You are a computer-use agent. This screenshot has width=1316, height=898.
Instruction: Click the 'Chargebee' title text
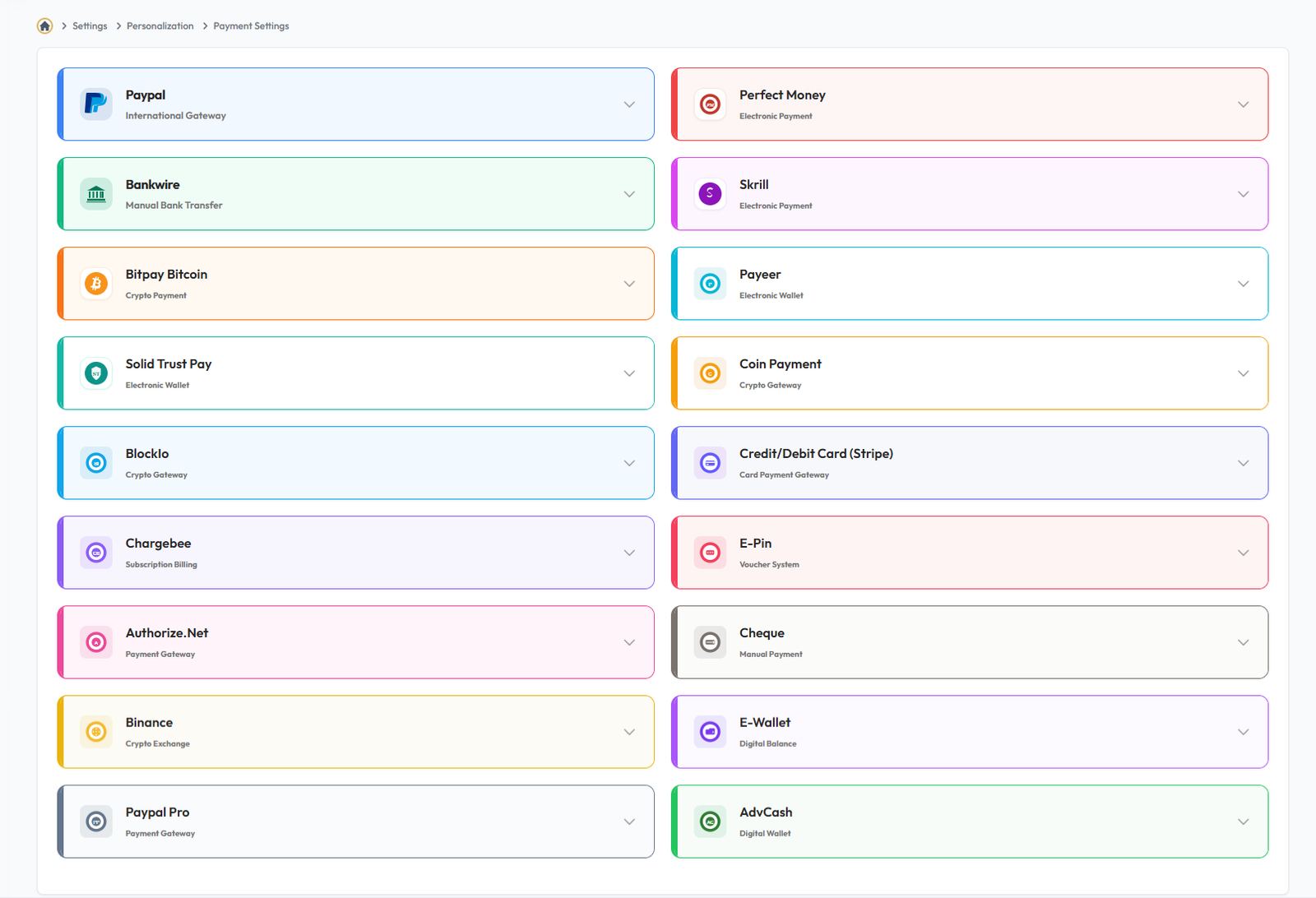158,544
